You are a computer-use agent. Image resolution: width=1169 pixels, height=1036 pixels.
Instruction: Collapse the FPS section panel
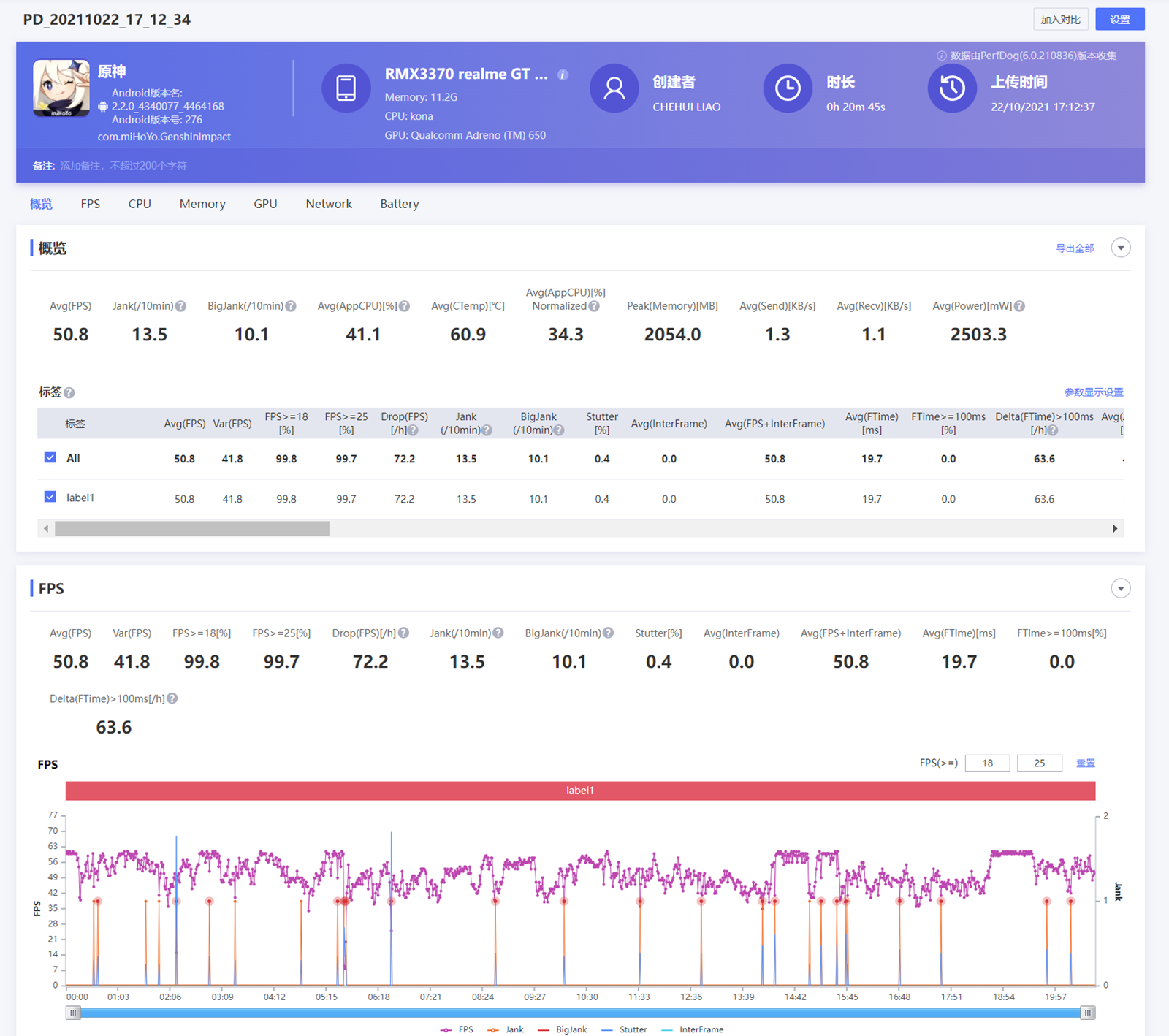click(1120, 588)
